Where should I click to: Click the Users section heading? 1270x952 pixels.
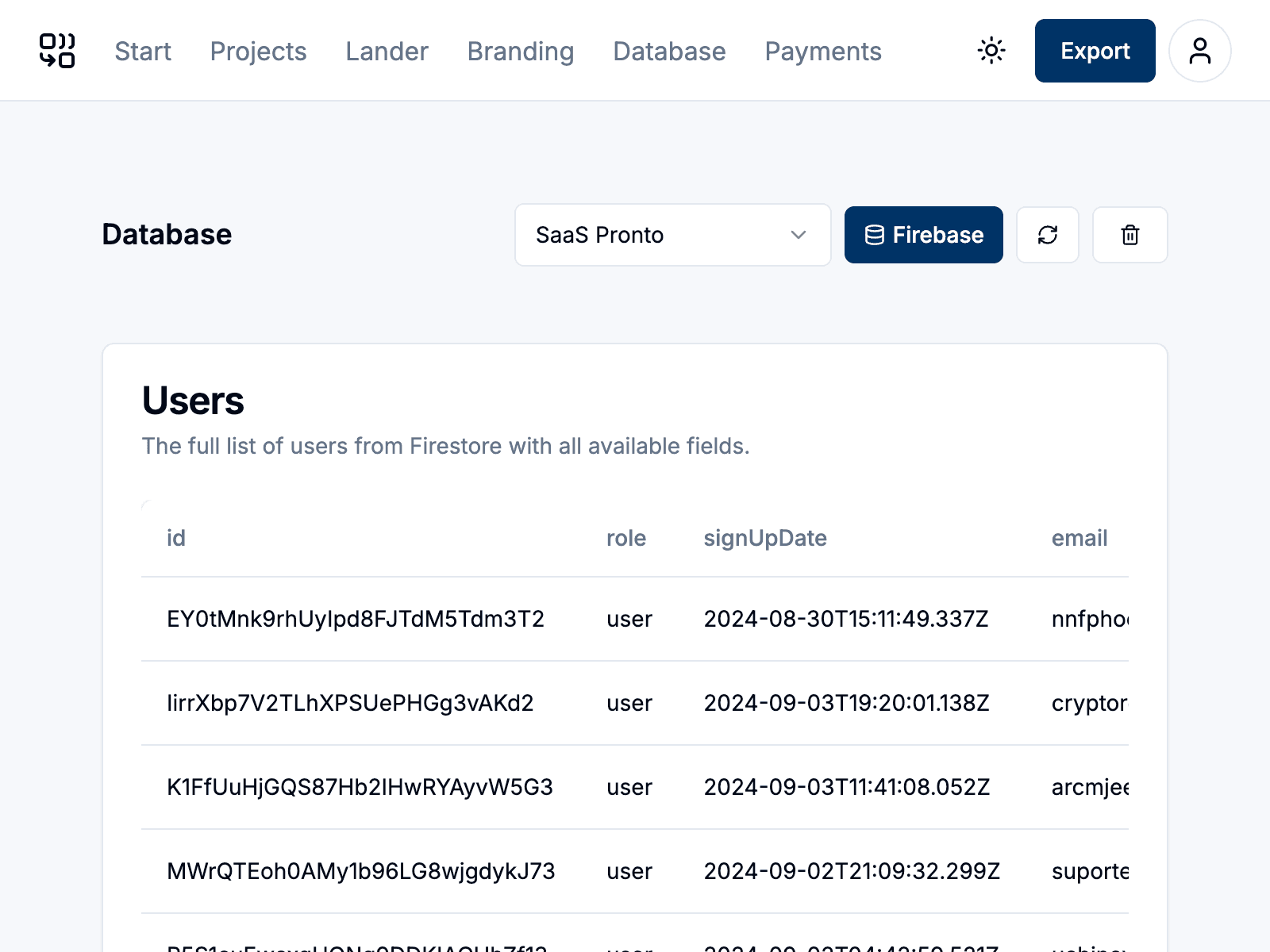click(193, 401)
